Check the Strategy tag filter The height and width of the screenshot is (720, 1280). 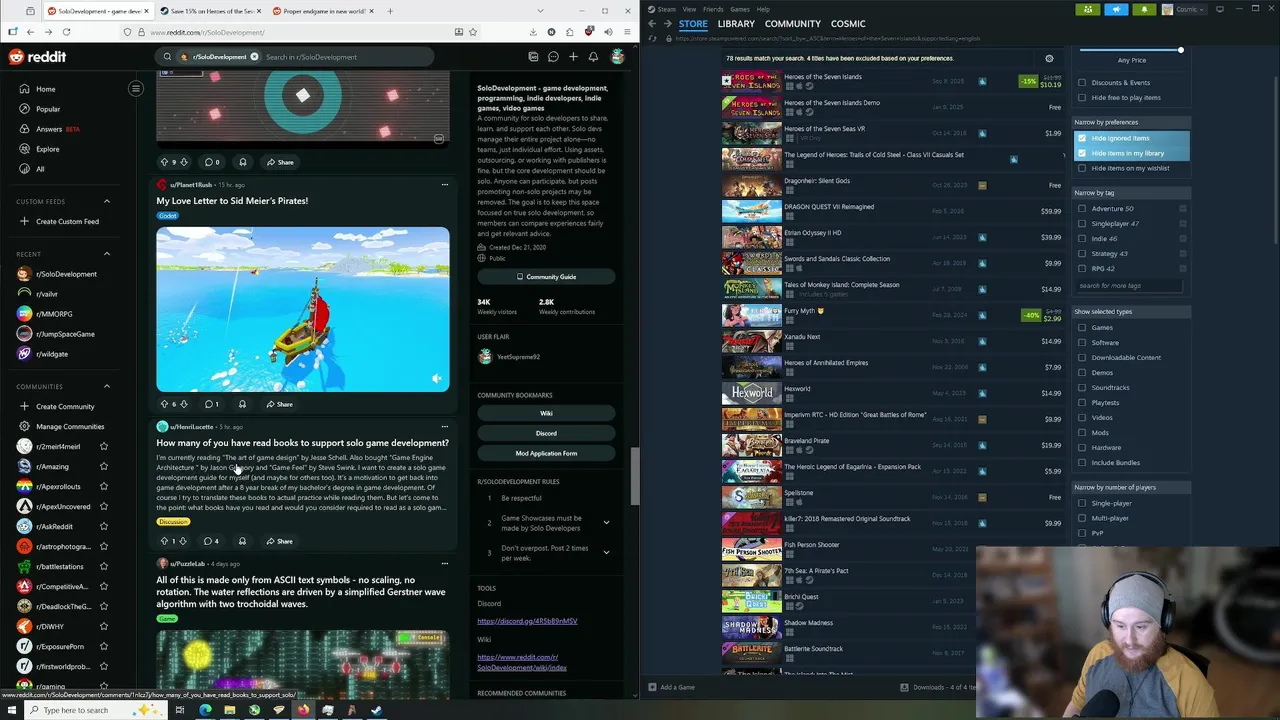point(1082,254)
